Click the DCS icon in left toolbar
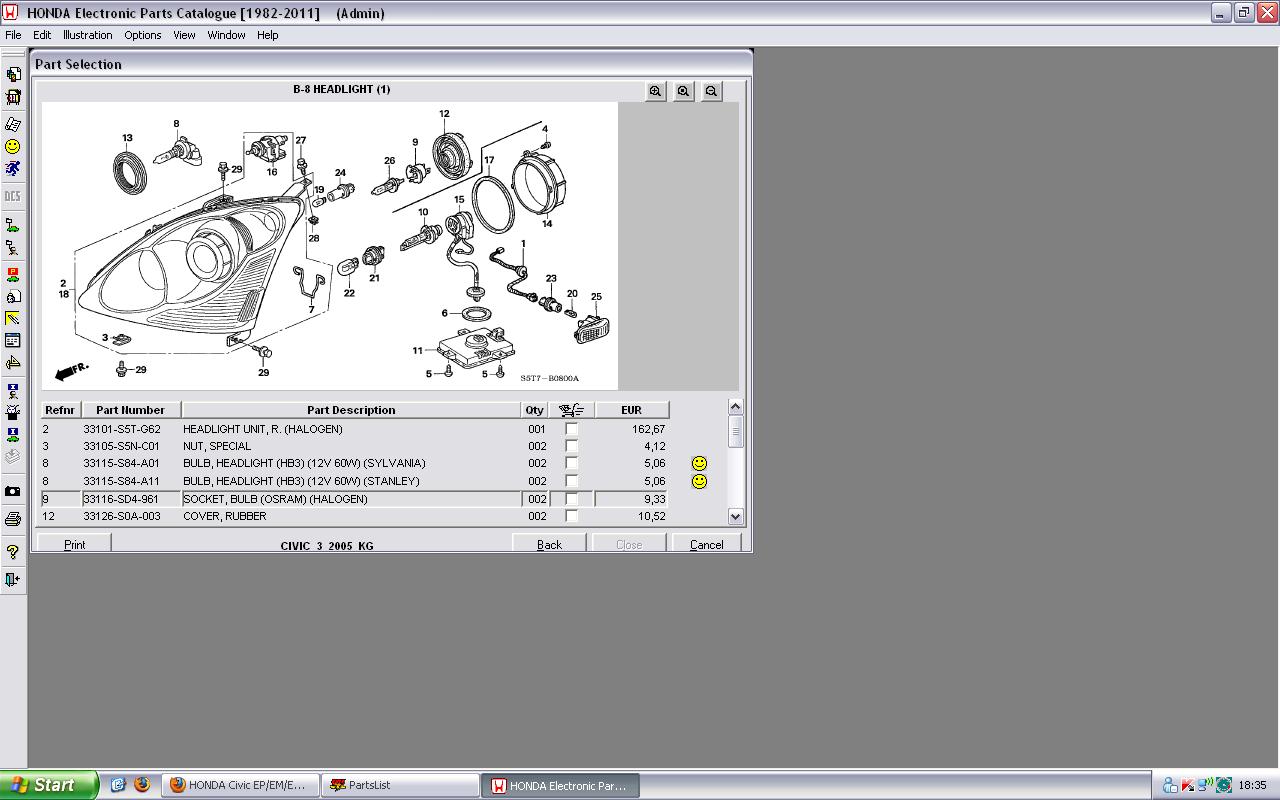 tap(13, 196)
